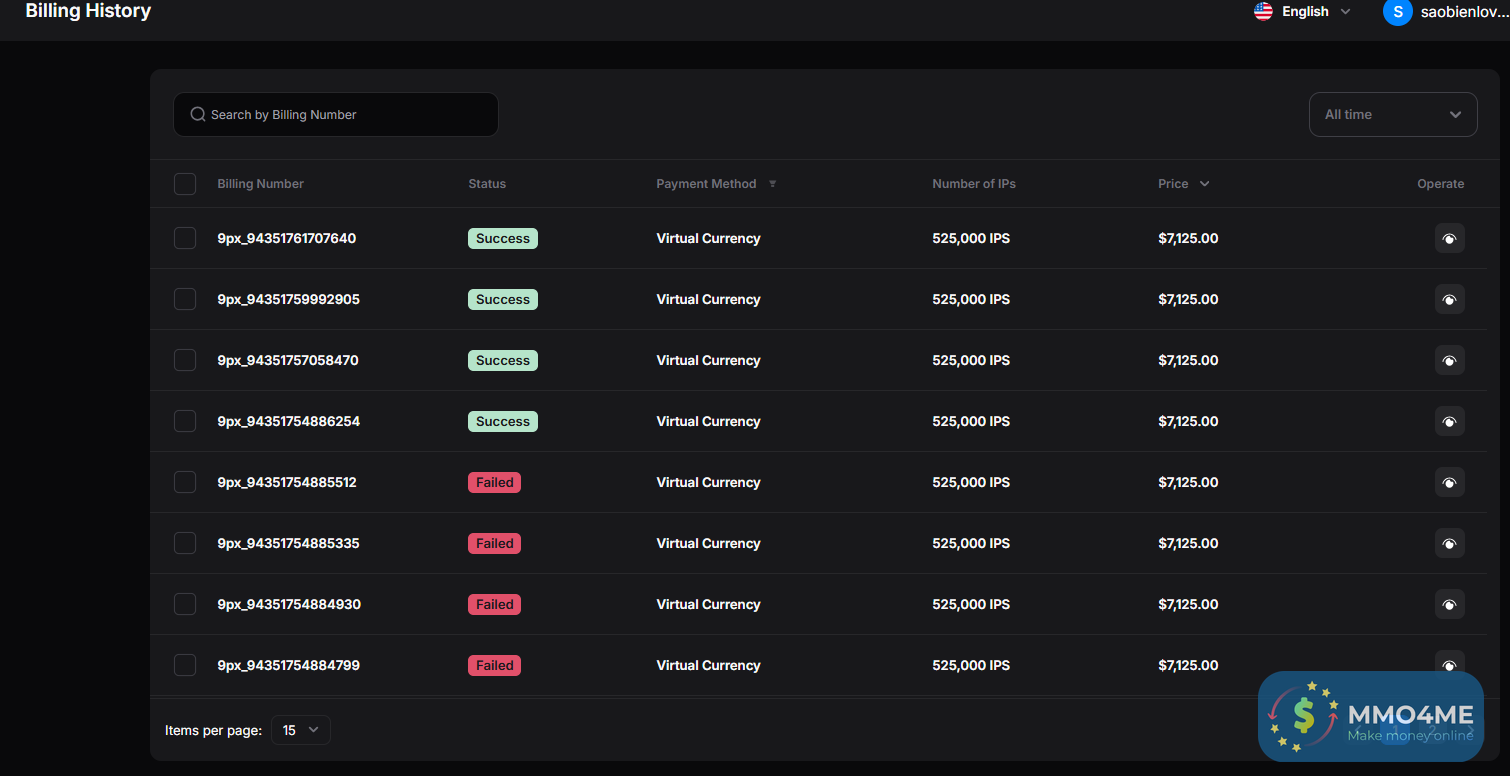
Task: Open the All time date range dropdown
Action: point(1392,114)
